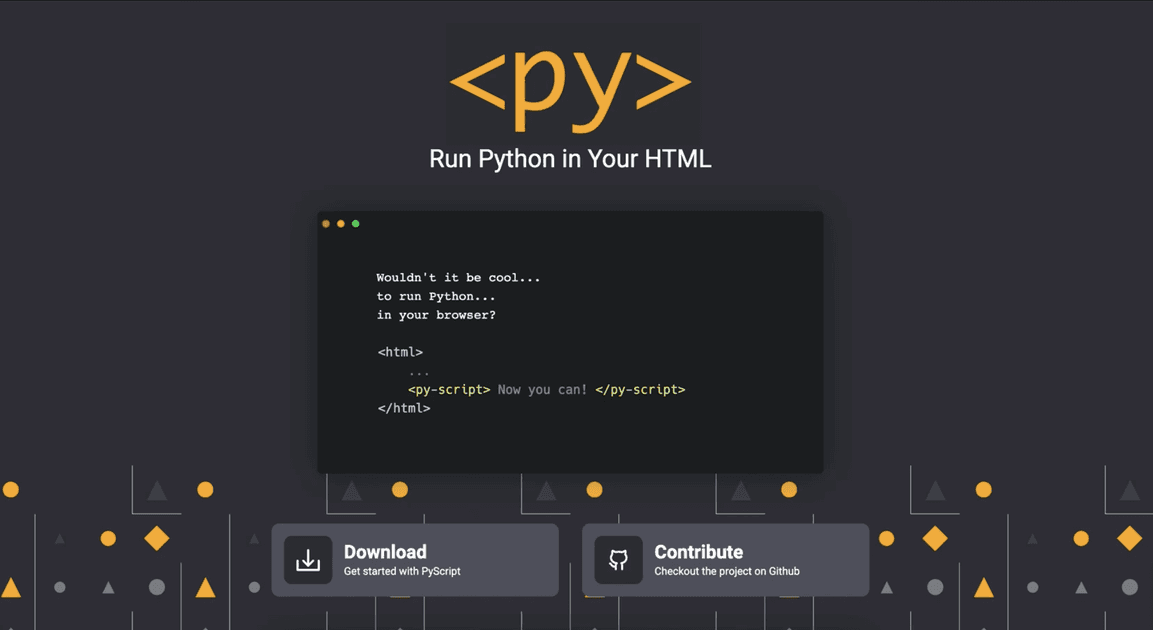Click the green dot in code window
The height and width of the screenshot is (630, 1153).
[356, 224]
